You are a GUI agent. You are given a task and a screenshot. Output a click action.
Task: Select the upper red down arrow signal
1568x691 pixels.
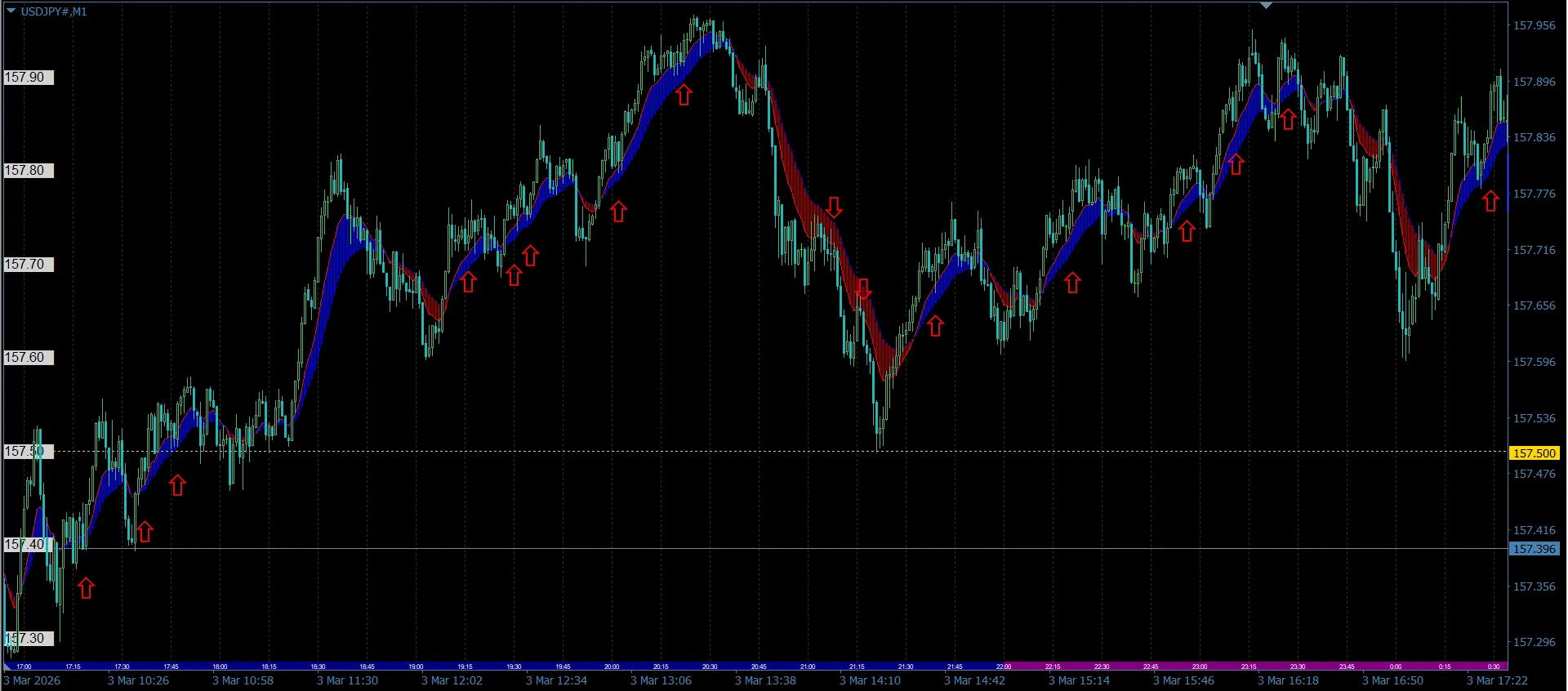click(x=833, y=207)
